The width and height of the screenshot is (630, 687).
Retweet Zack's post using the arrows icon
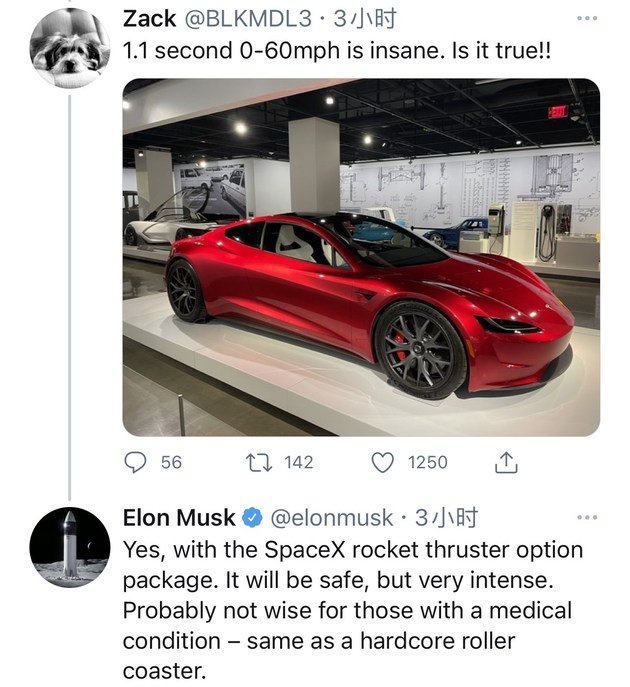[259, 462]
